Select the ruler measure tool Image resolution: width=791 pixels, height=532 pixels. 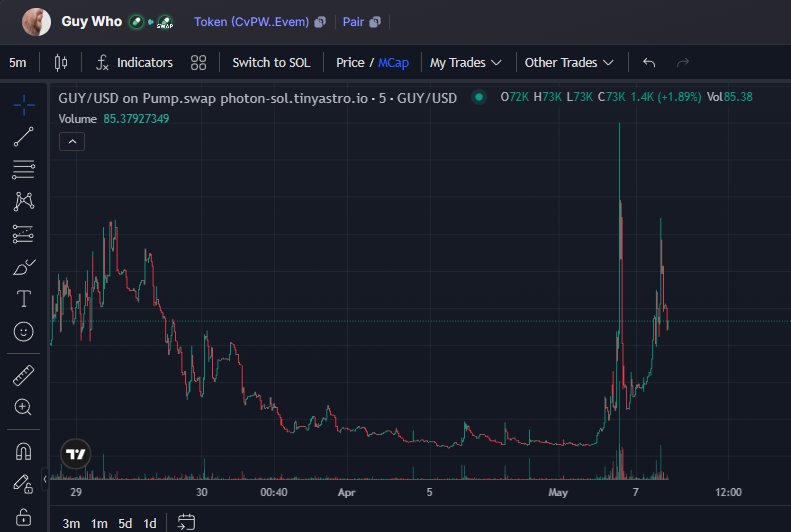point(24,375)
